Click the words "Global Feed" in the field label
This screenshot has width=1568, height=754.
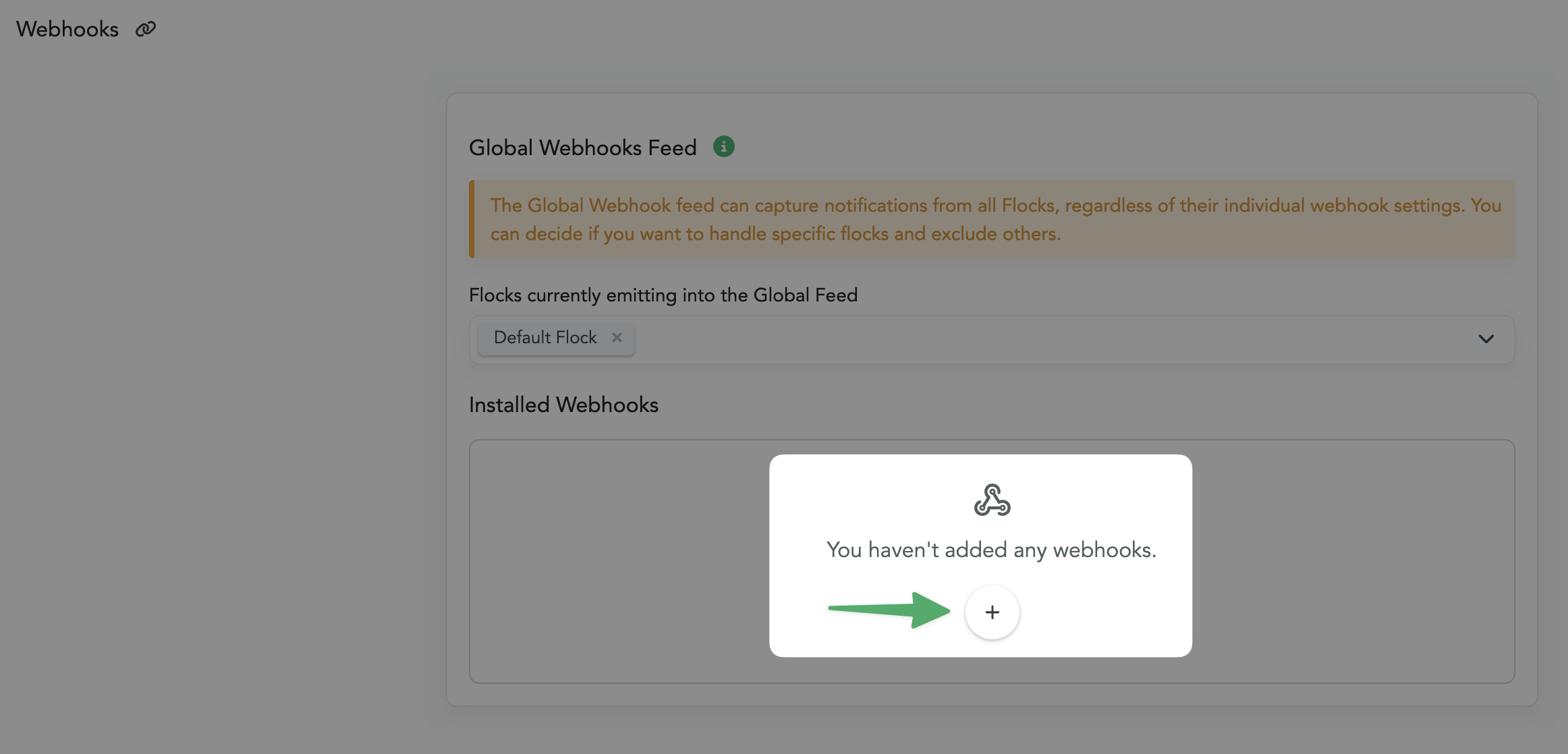pos(805,295)
